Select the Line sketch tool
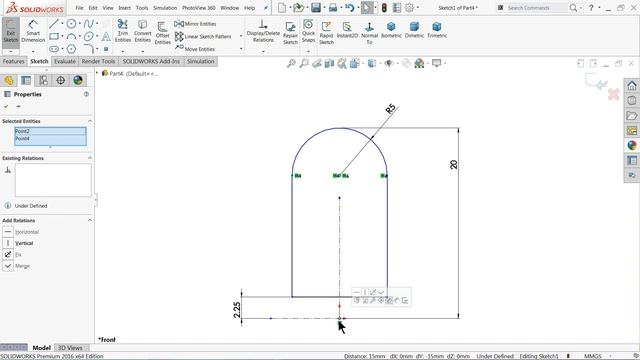 (53, 24)
